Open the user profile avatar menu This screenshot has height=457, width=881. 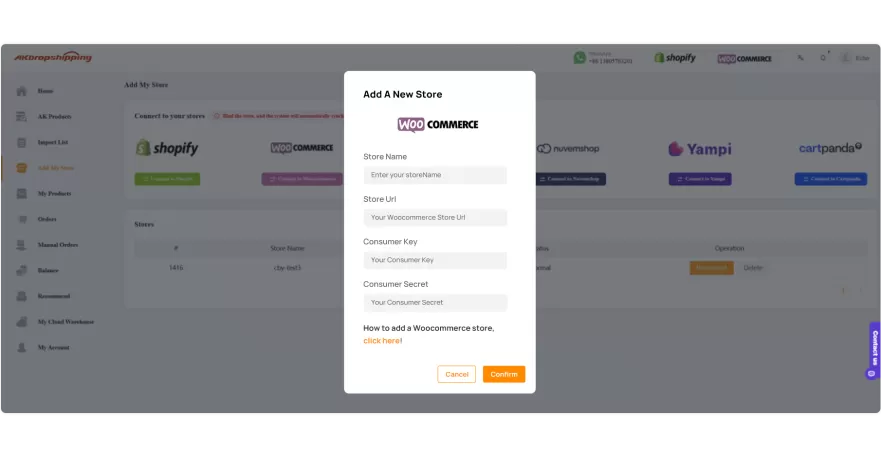[846, 58]
